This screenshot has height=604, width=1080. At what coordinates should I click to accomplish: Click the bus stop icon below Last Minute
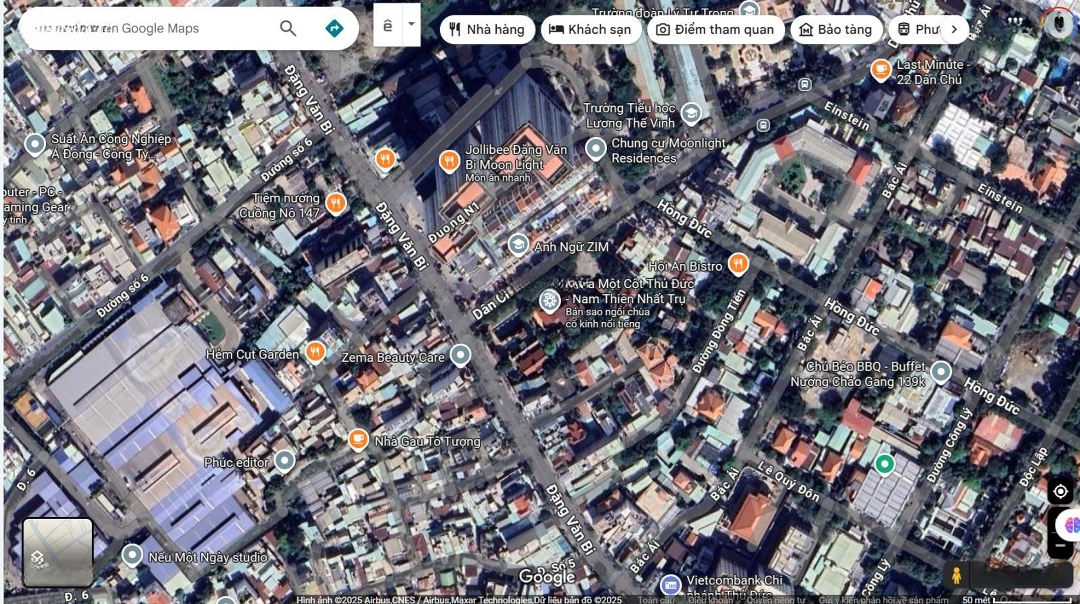pos(804,85)
